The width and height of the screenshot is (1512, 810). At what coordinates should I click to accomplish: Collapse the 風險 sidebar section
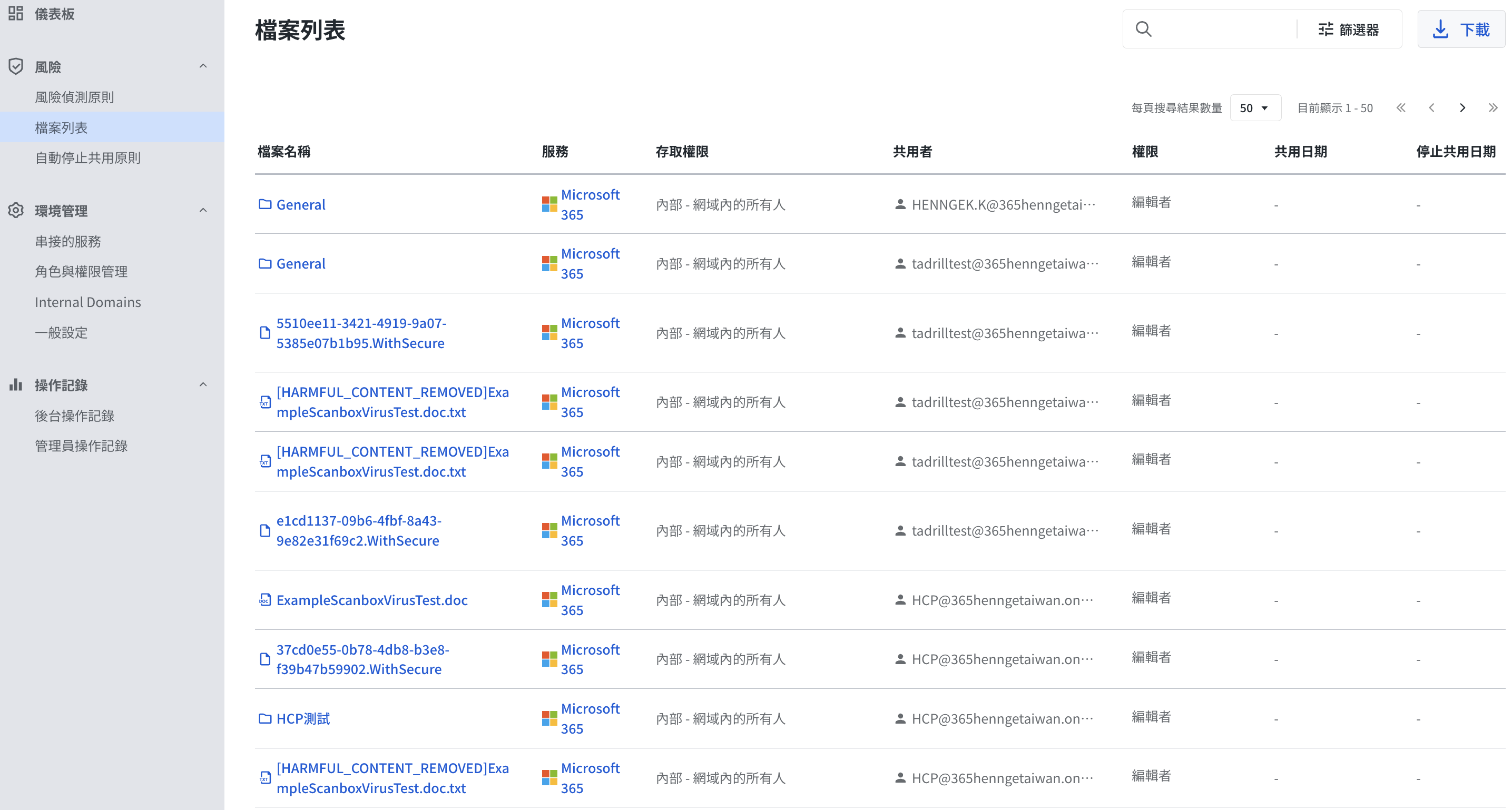click(203, 66)
